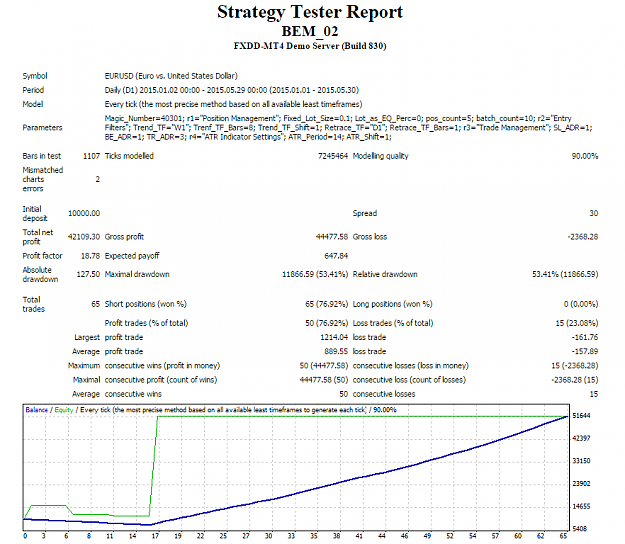
Task: Select total net profit value 42109.30
Action: tap(84, 237)
